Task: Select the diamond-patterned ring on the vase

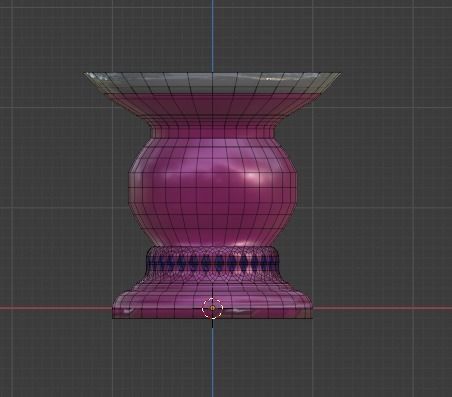Action: tap(212, 263)
